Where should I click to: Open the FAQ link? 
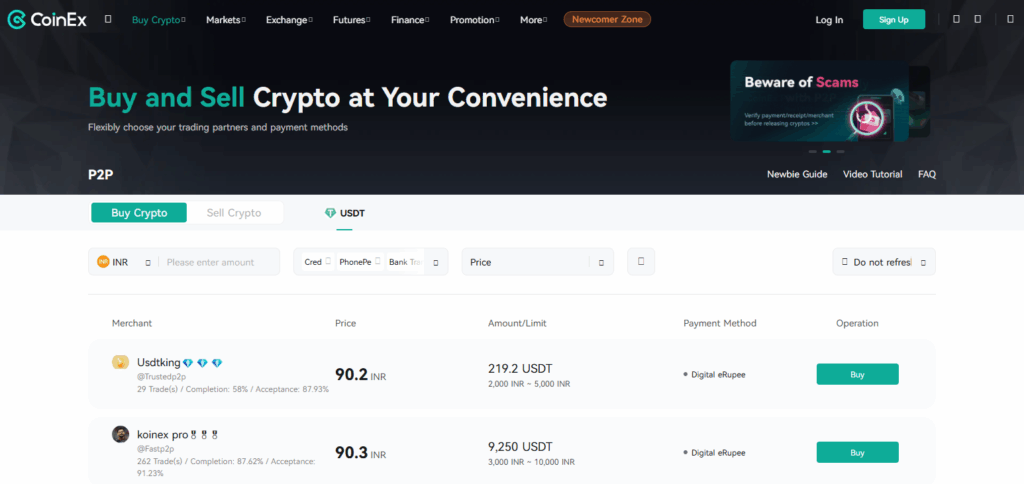point(927,174)
